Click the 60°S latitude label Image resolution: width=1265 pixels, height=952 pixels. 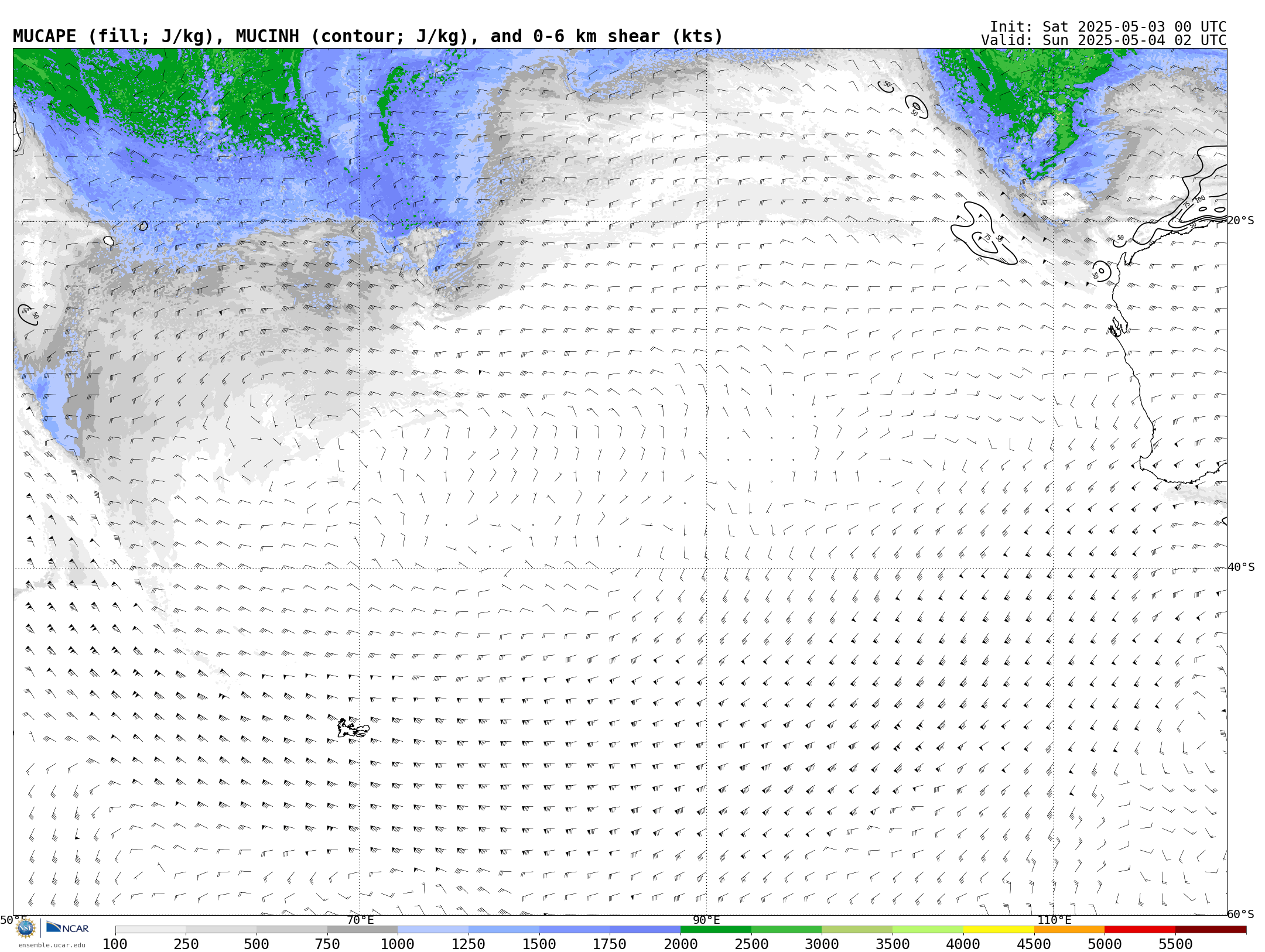1241,915
